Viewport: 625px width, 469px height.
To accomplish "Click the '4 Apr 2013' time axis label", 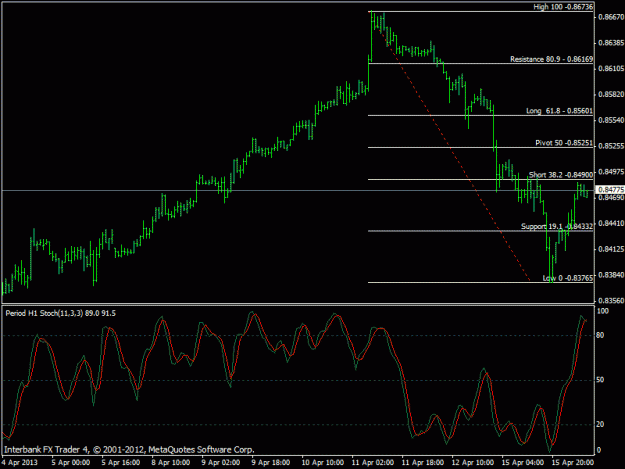I will 20,462.
